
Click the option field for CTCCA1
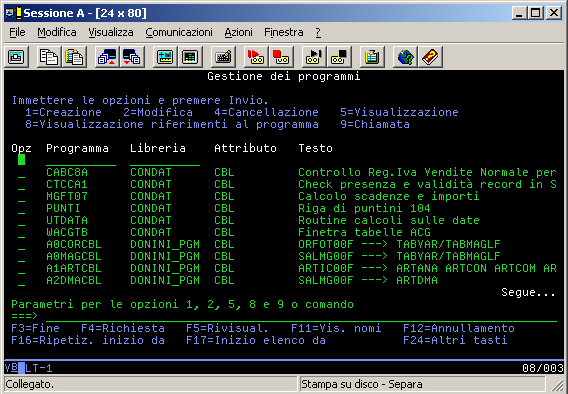[21, 184]
